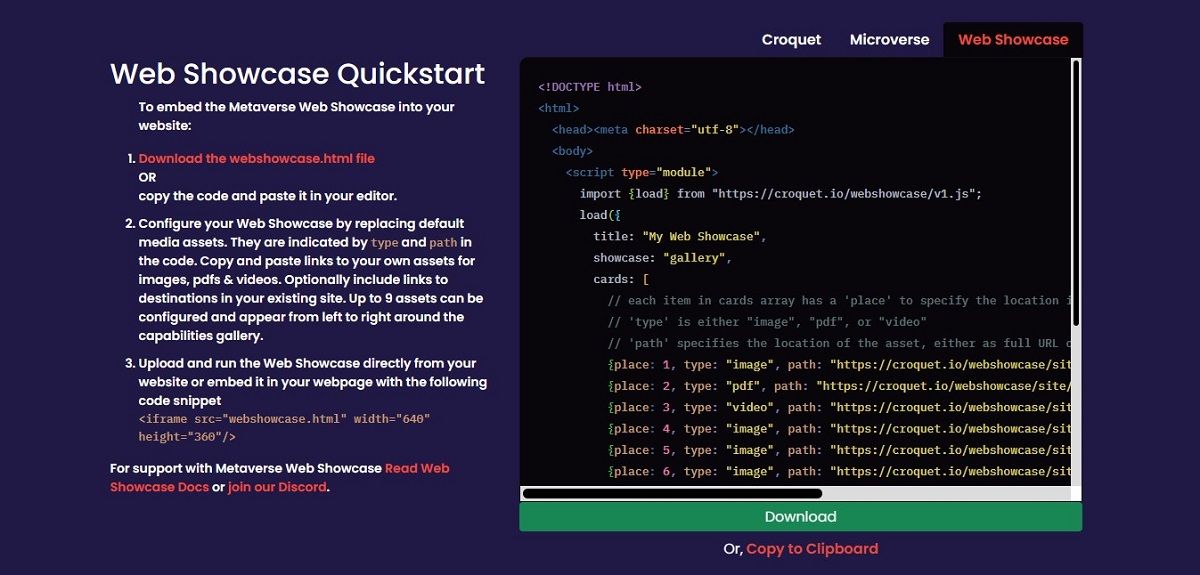Click 'Upload and run the Web Showcase' step
This screenshot has height=575, width=1200.
(313, 382)
